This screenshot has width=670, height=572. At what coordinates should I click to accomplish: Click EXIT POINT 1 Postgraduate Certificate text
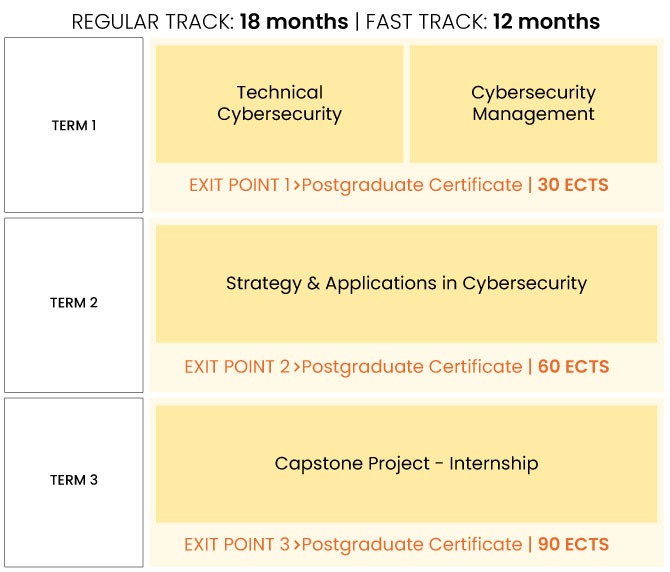[356, 185]
